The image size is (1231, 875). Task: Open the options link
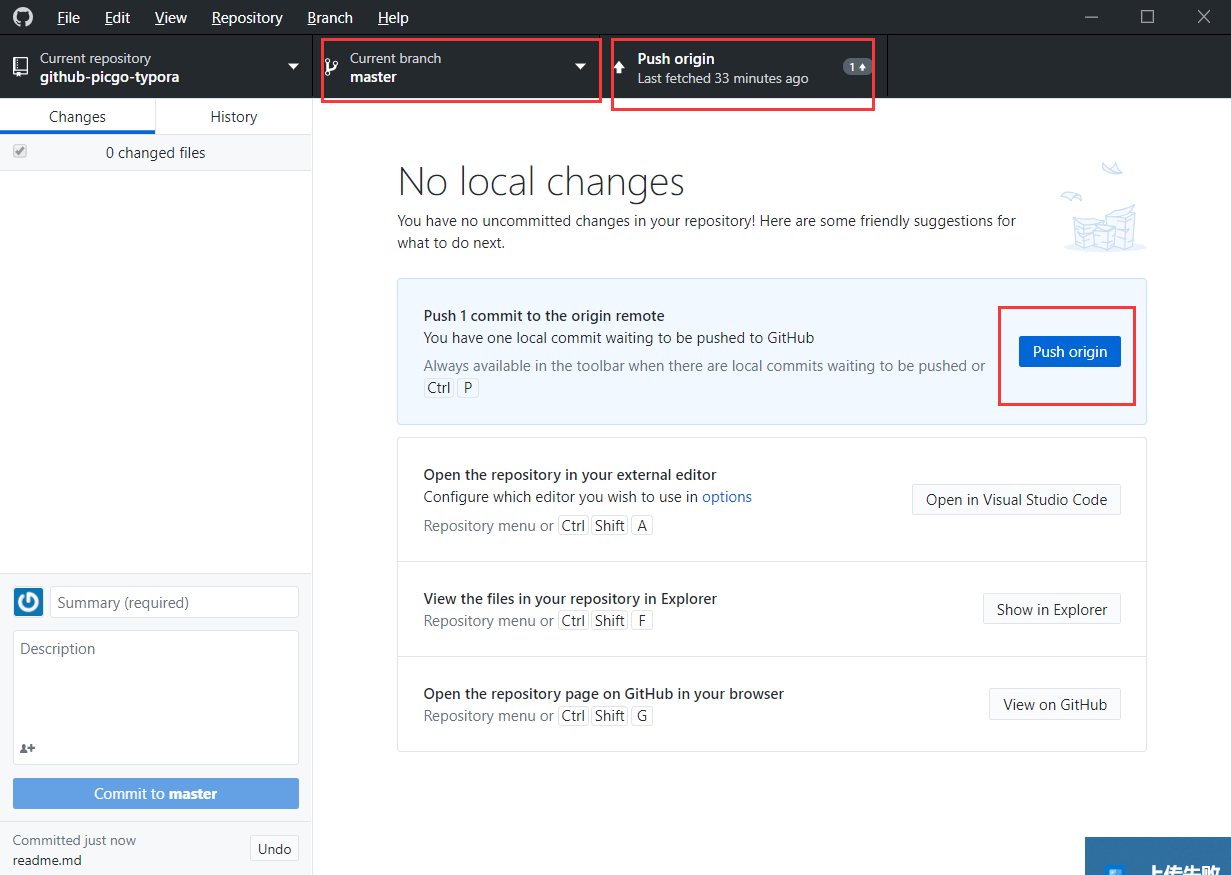(x=727, y=496)
